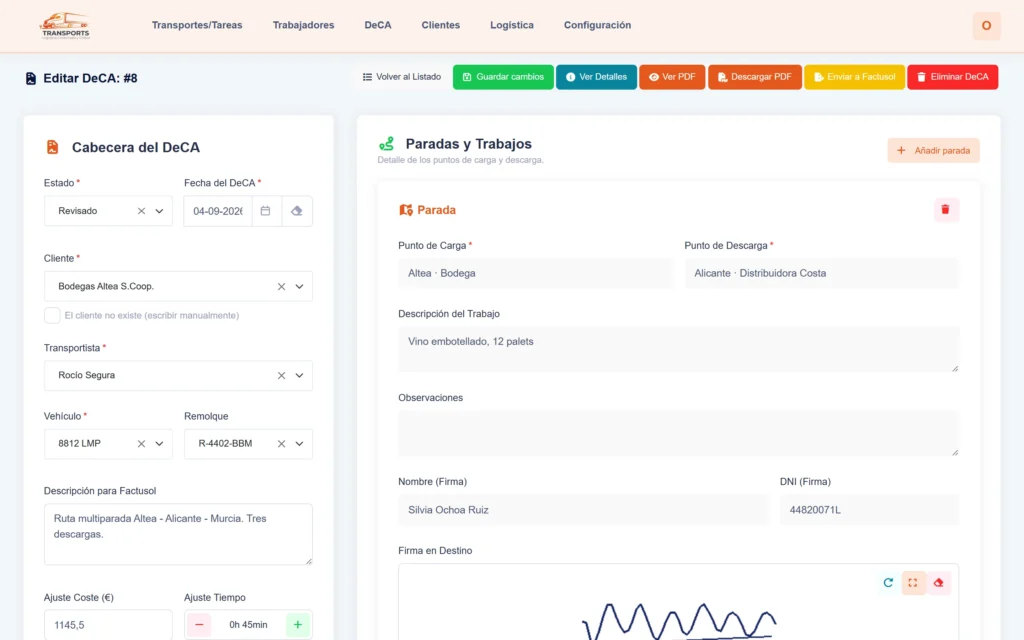This screenshot has height=640, width=1024.
Task: Open the Vehículo dropdown arrow
Action: point(159,444)
